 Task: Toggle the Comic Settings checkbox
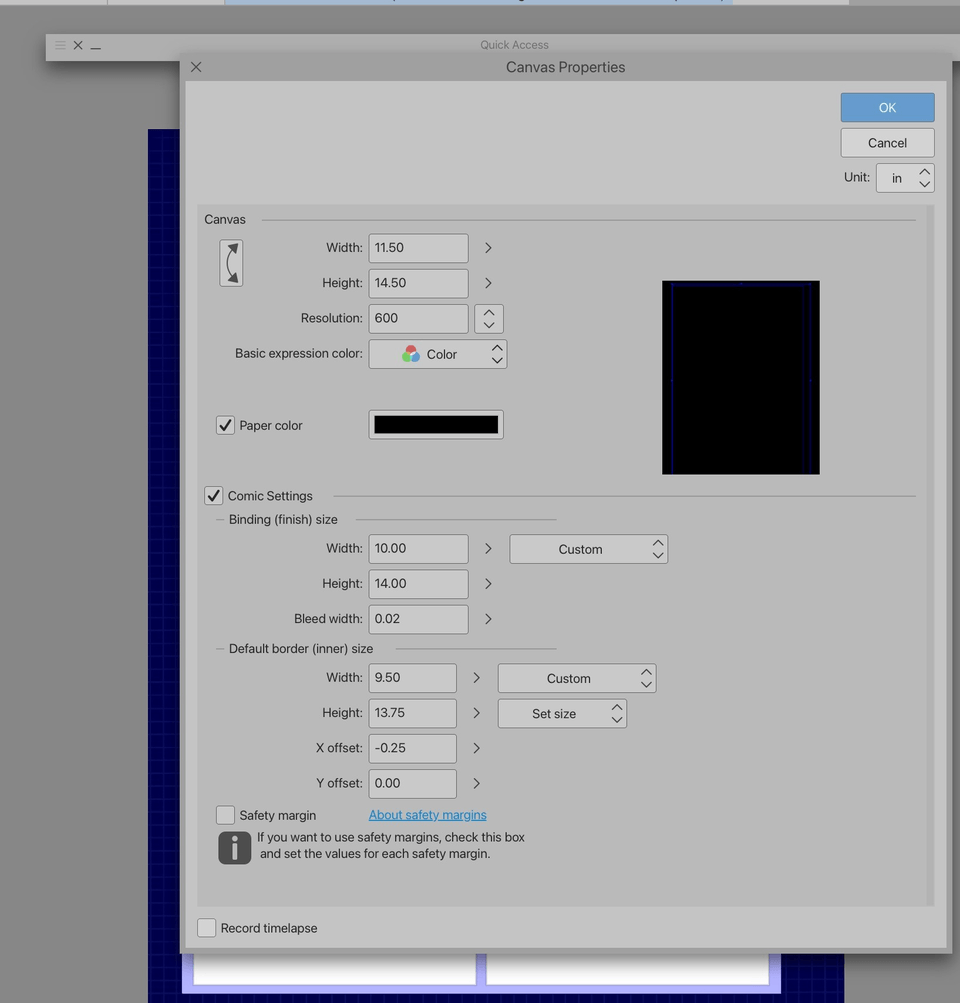point(214,496)
